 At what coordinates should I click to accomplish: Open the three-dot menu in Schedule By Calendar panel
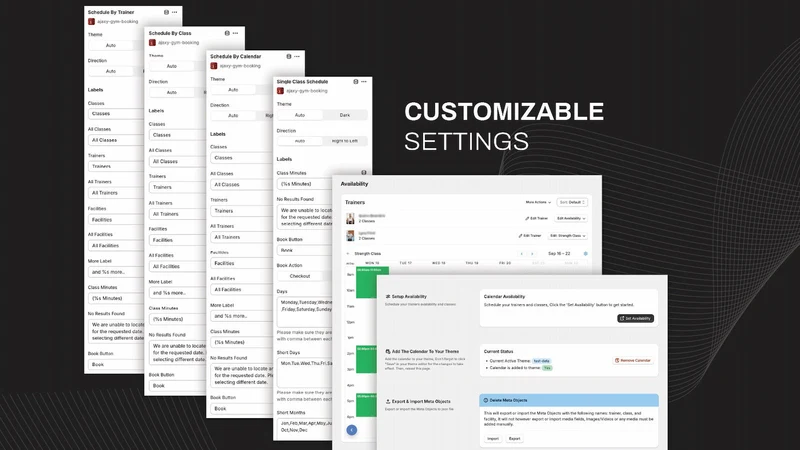point(297,57)
